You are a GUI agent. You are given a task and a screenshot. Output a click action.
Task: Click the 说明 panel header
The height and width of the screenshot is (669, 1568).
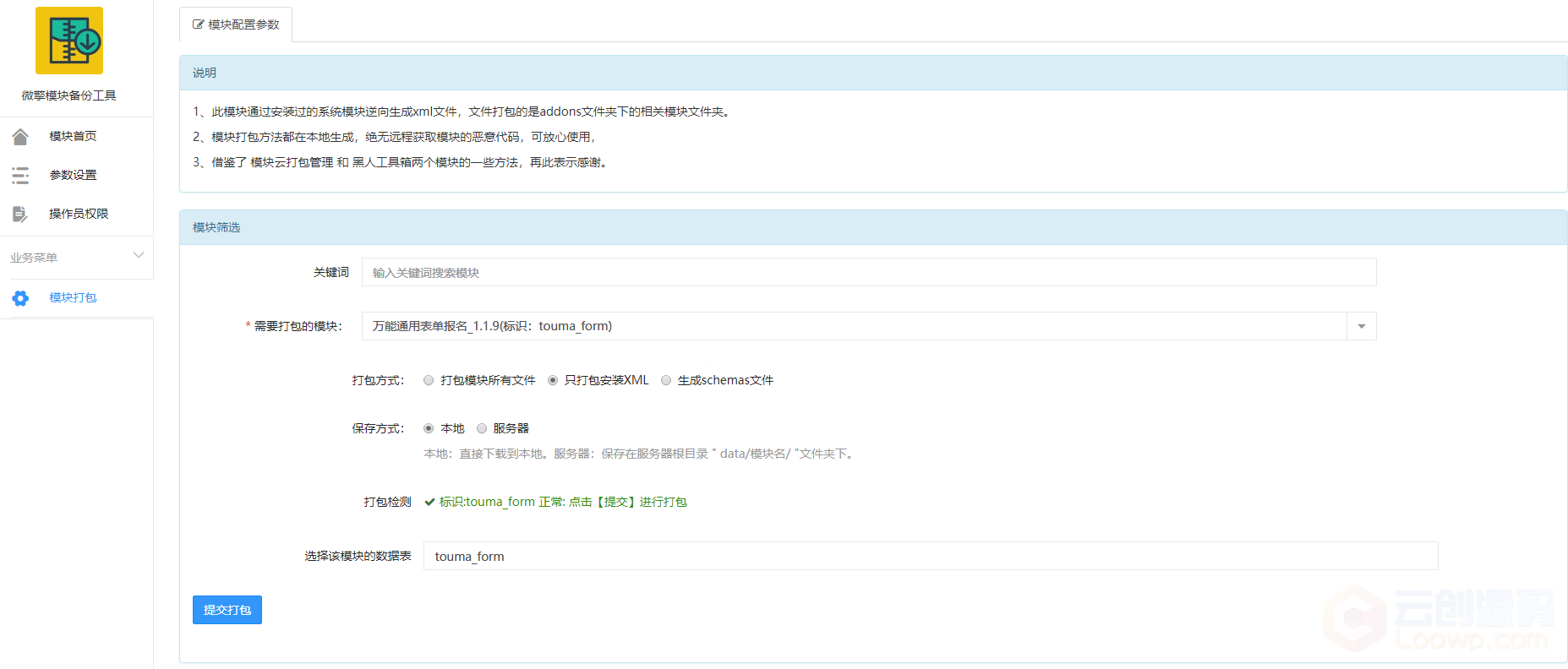point(873,73)
